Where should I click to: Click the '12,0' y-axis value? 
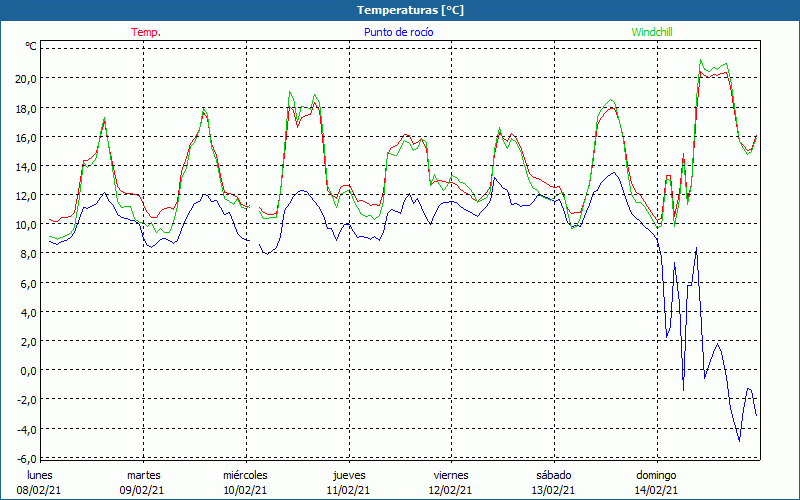tap(26, 196)
